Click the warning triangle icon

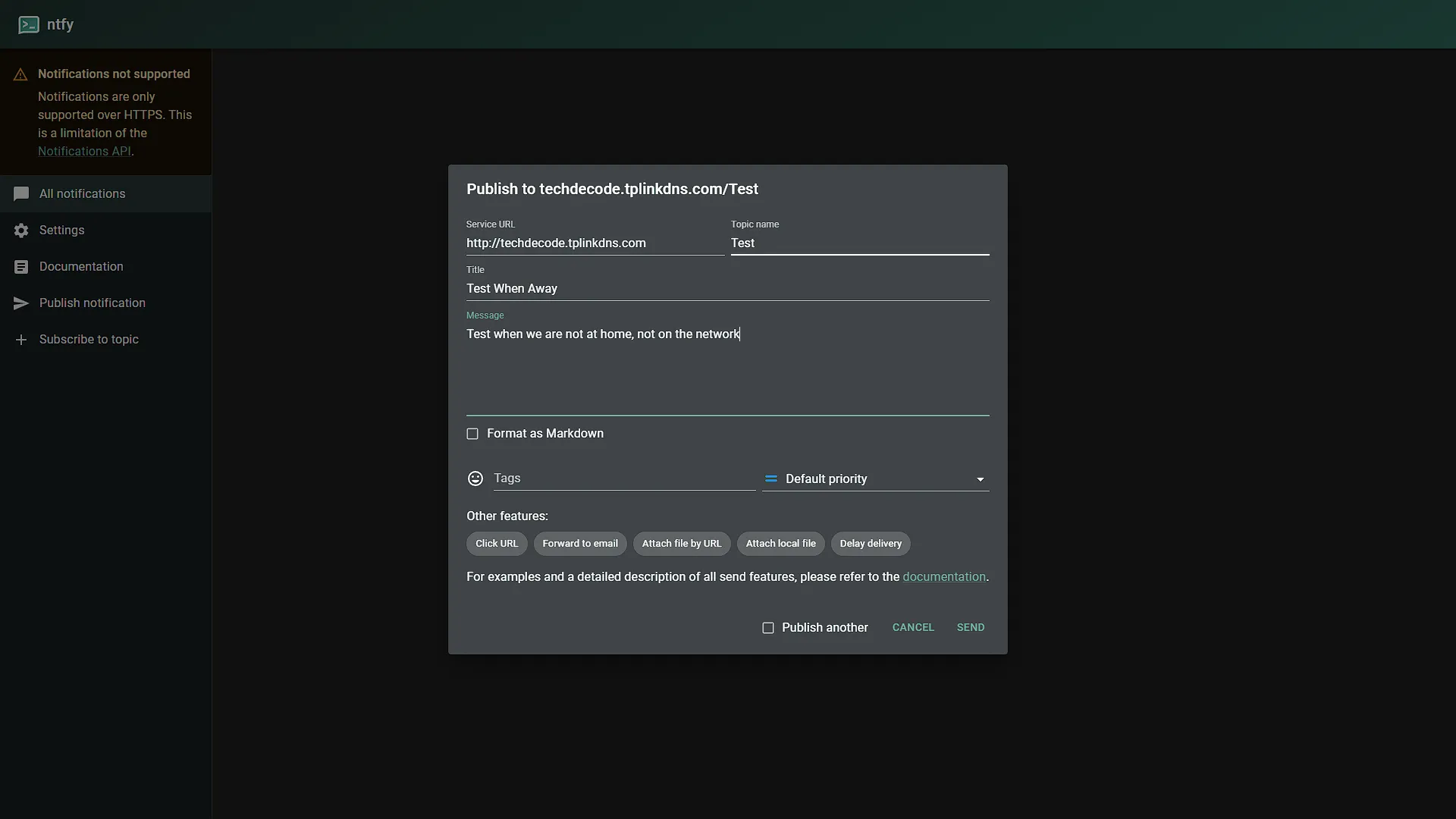(x=20, y=74)
